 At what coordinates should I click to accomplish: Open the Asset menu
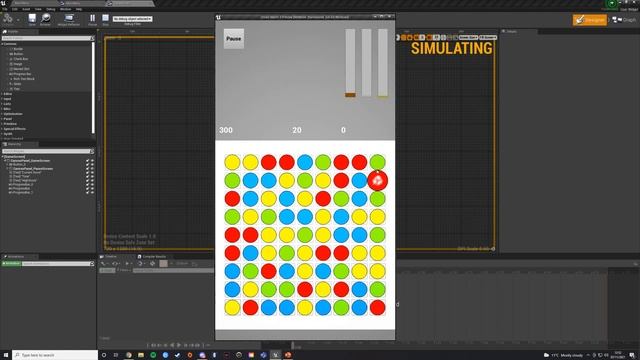point(26,9)
